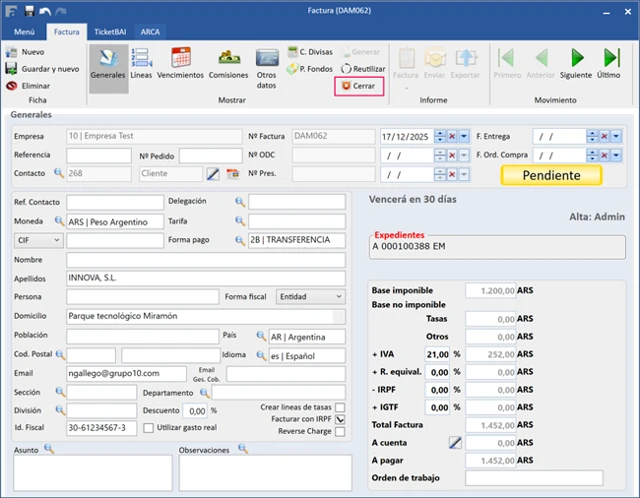Screen dimensions: 640x498
Task: Open the ARCA tab
Action: click(x=150, y=32)
